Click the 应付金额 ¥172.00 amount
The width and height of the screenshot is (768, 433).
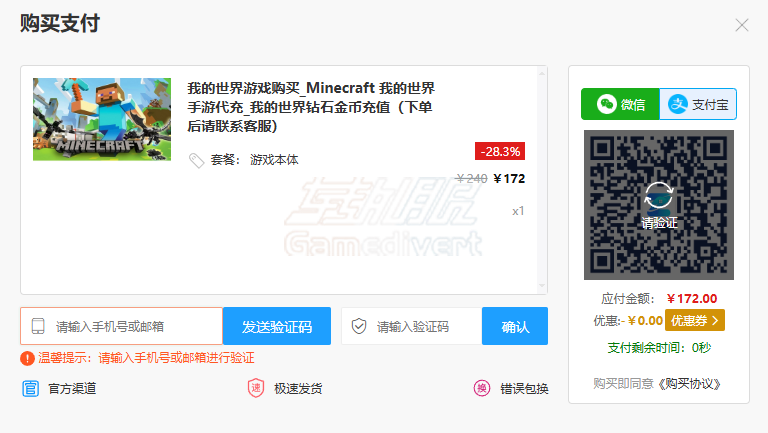click(x=692, y=298)
